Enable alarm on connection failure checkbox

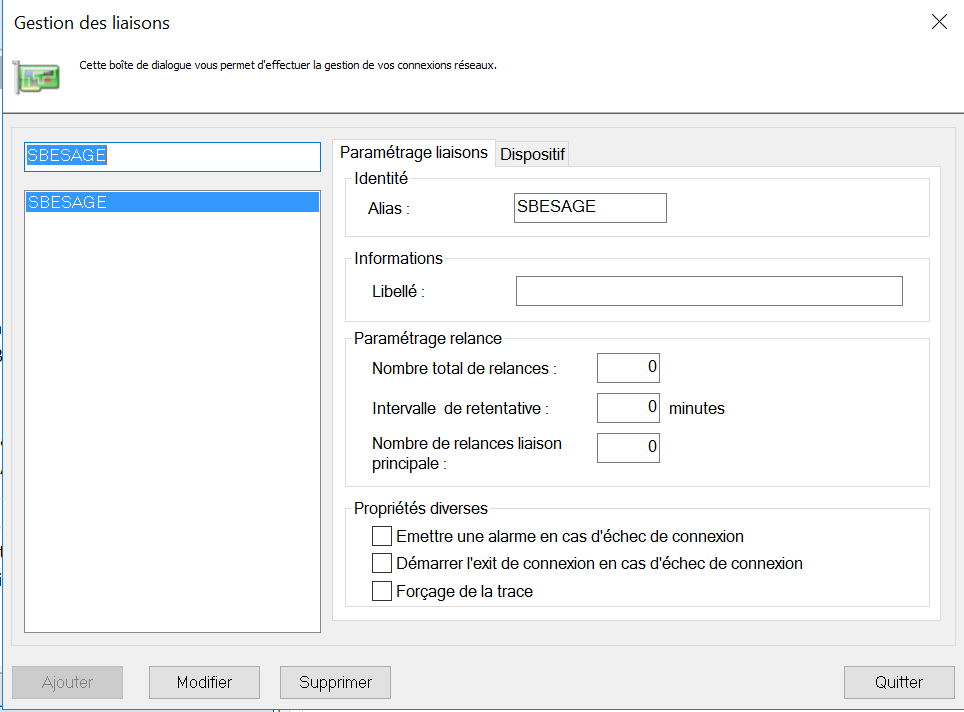[x=381, y=536]
